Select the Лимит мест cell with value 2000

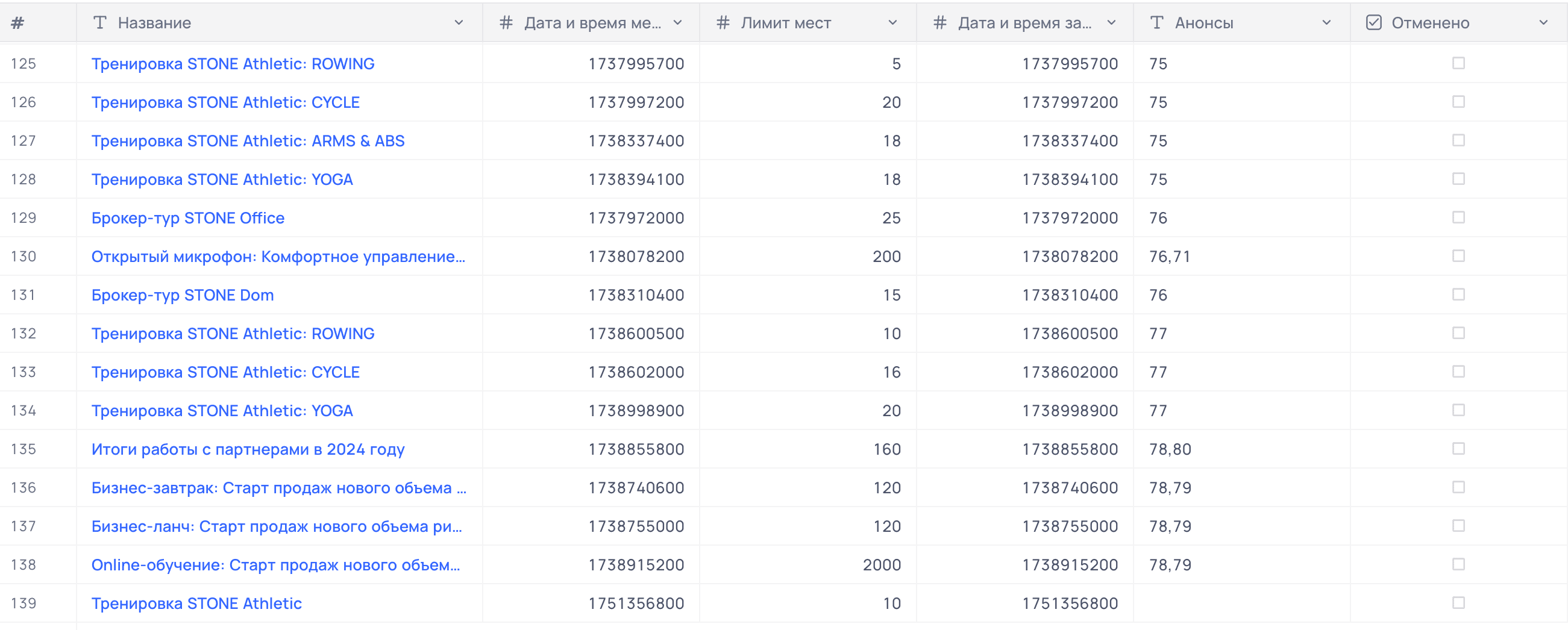tap(808, 565)
